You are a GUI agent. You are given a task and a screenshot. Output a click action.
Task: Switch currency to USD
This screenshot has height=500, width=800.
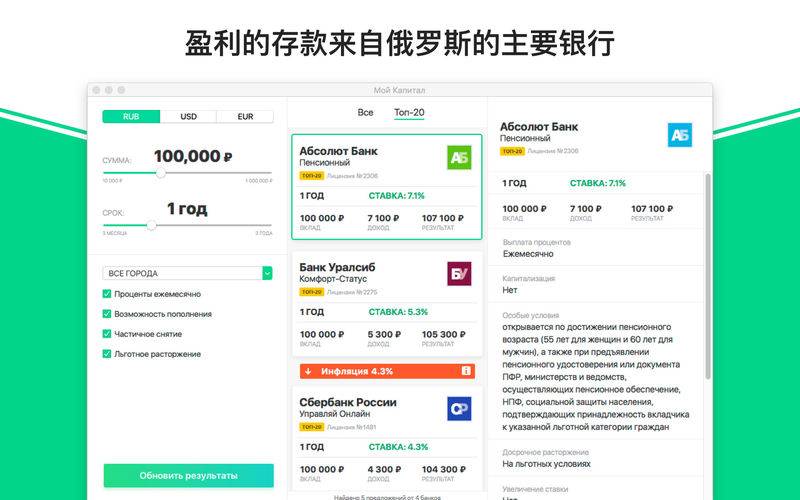point(188,116)
